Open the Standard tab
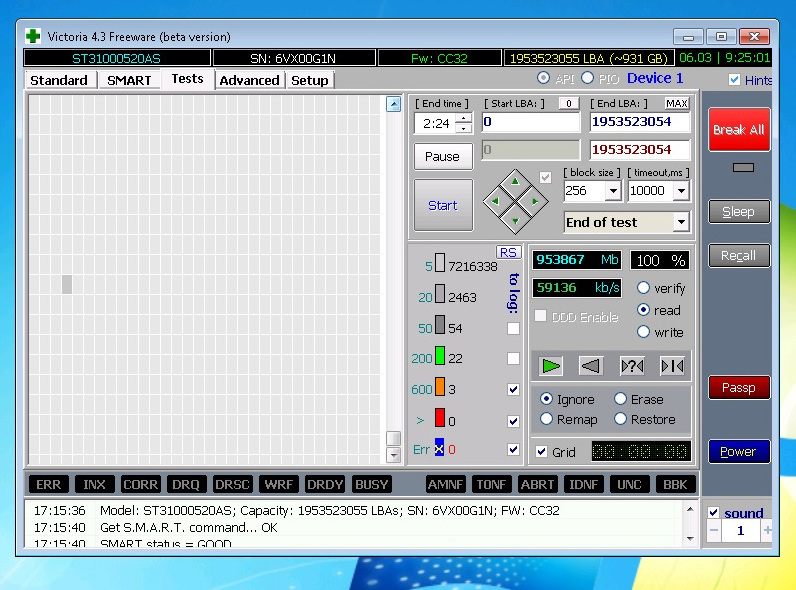The width and height of the screenshot is (796, 590). click(x=59, y=80)
